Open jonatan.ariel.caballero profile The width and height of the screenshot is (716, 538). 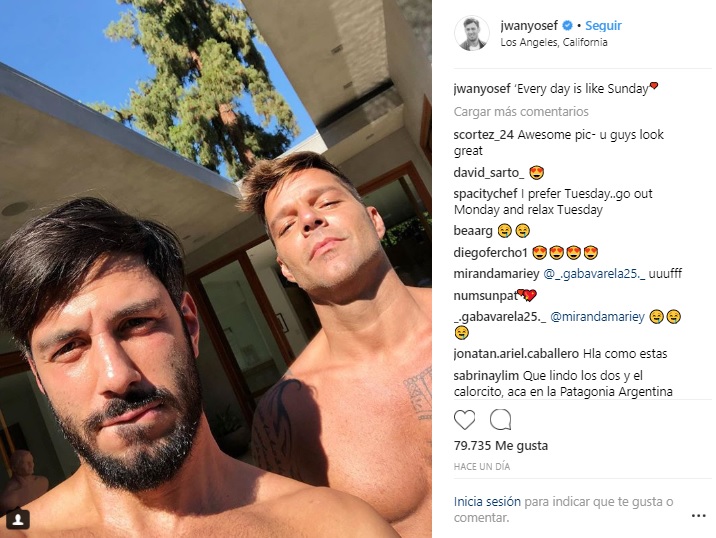pyautogui.click(x=516, y=353)
